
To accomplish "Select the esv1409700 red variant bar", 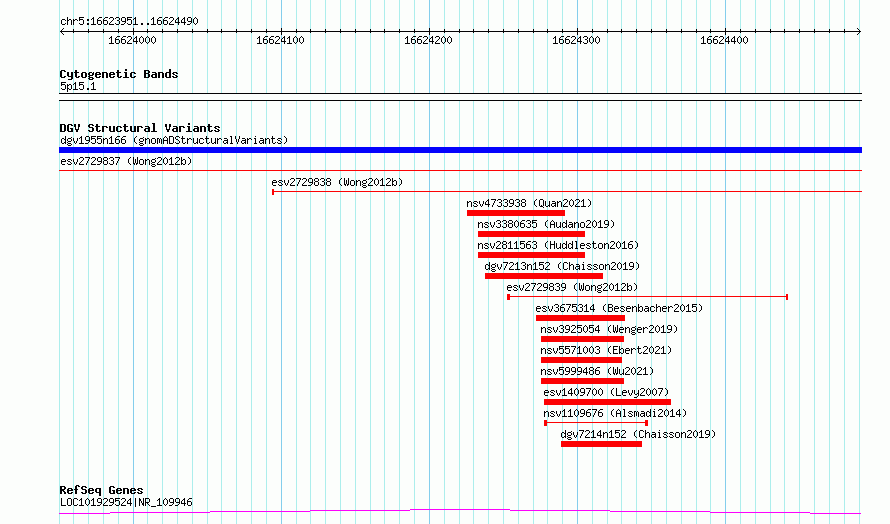I will point(607,402).
